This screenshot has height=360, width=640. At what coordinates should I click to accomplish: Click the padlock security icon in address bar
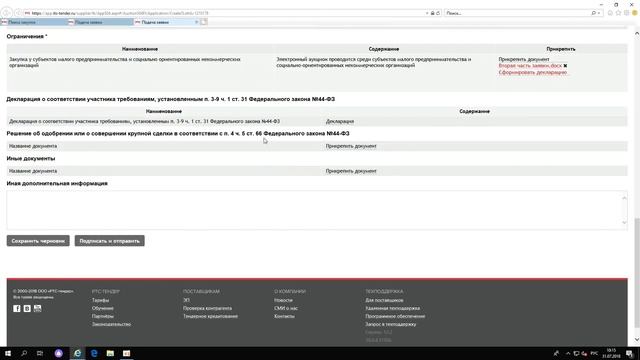point(433,13)
